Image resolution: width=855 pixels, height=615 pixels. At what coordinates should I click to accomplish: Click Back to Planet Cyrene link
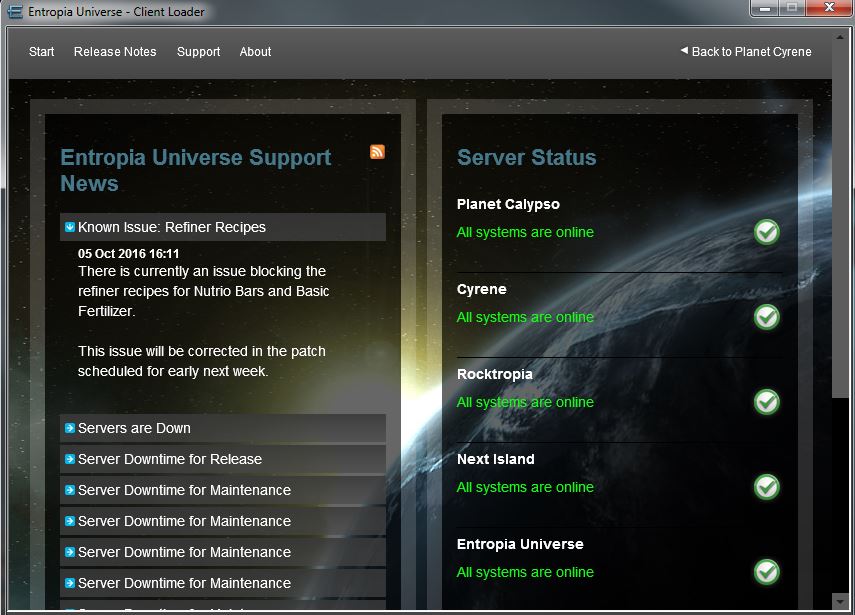point(751,52)
